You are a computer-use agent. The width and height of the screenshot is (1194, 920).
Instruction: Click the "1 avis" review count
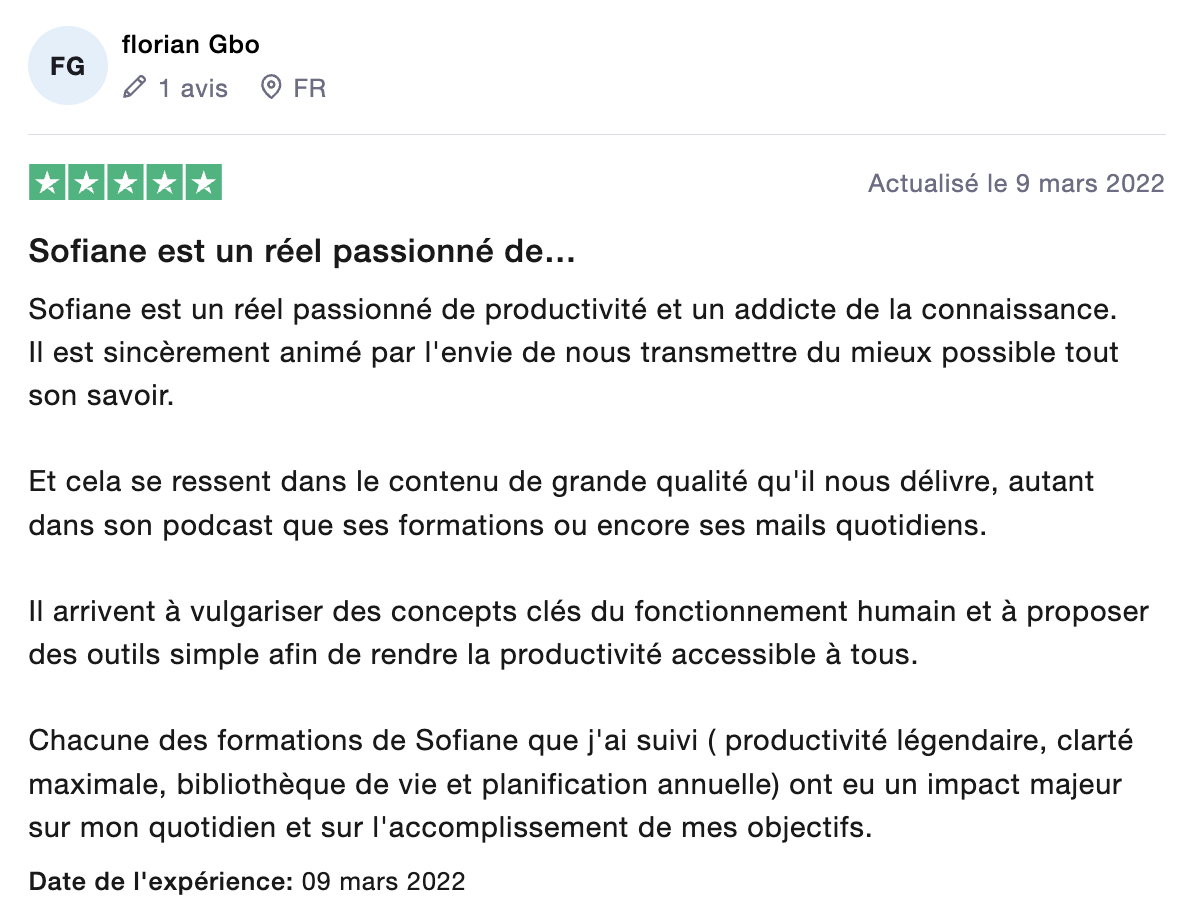pyautogui.click(x=193, y=88)
